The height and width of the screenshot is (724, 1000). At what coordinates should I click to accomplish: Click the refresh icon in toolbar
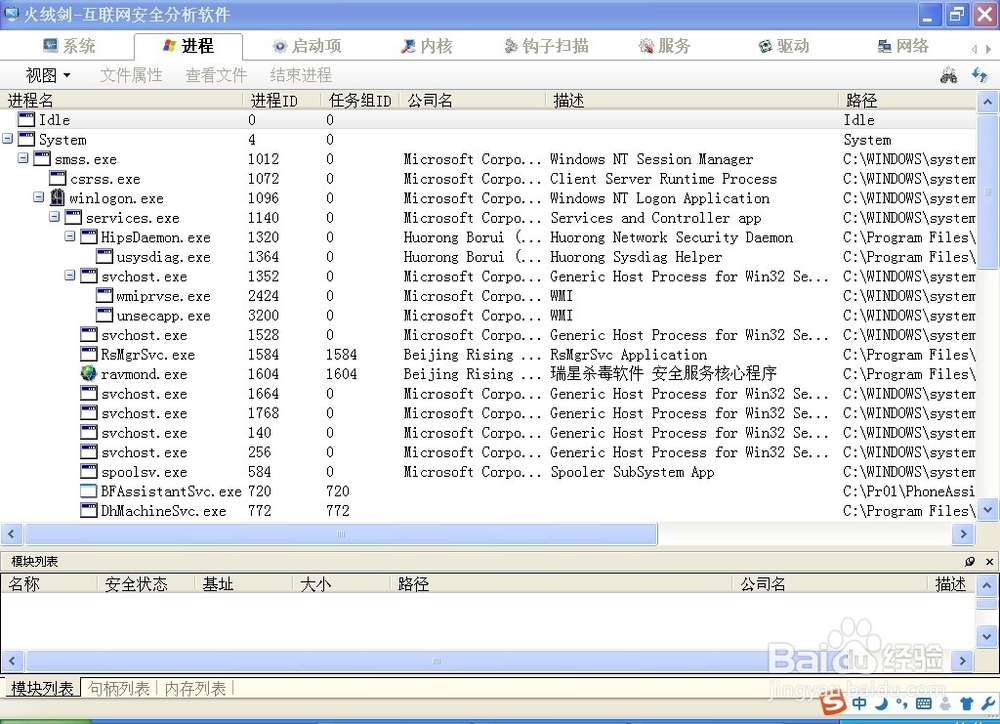pyautogui.click(x=979, y=75)
